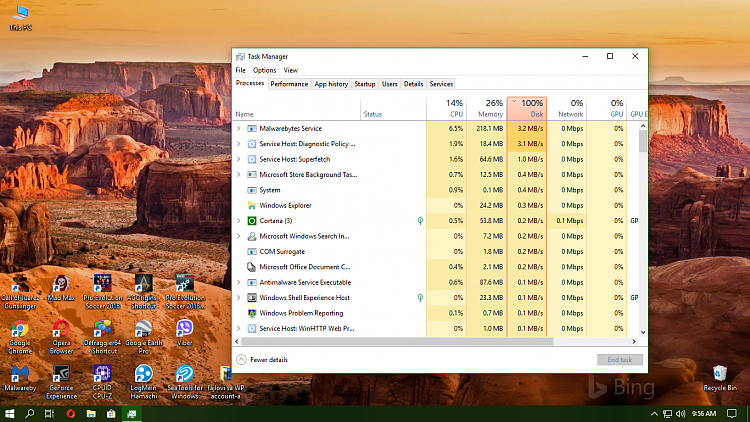Open Opera from the taskbar

(71, 413)
